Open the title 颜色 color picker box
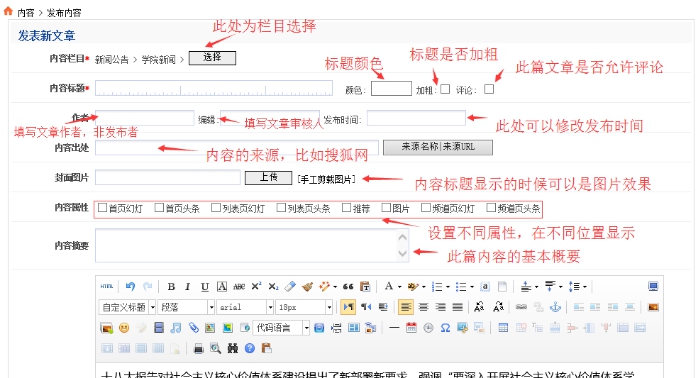 391,89
